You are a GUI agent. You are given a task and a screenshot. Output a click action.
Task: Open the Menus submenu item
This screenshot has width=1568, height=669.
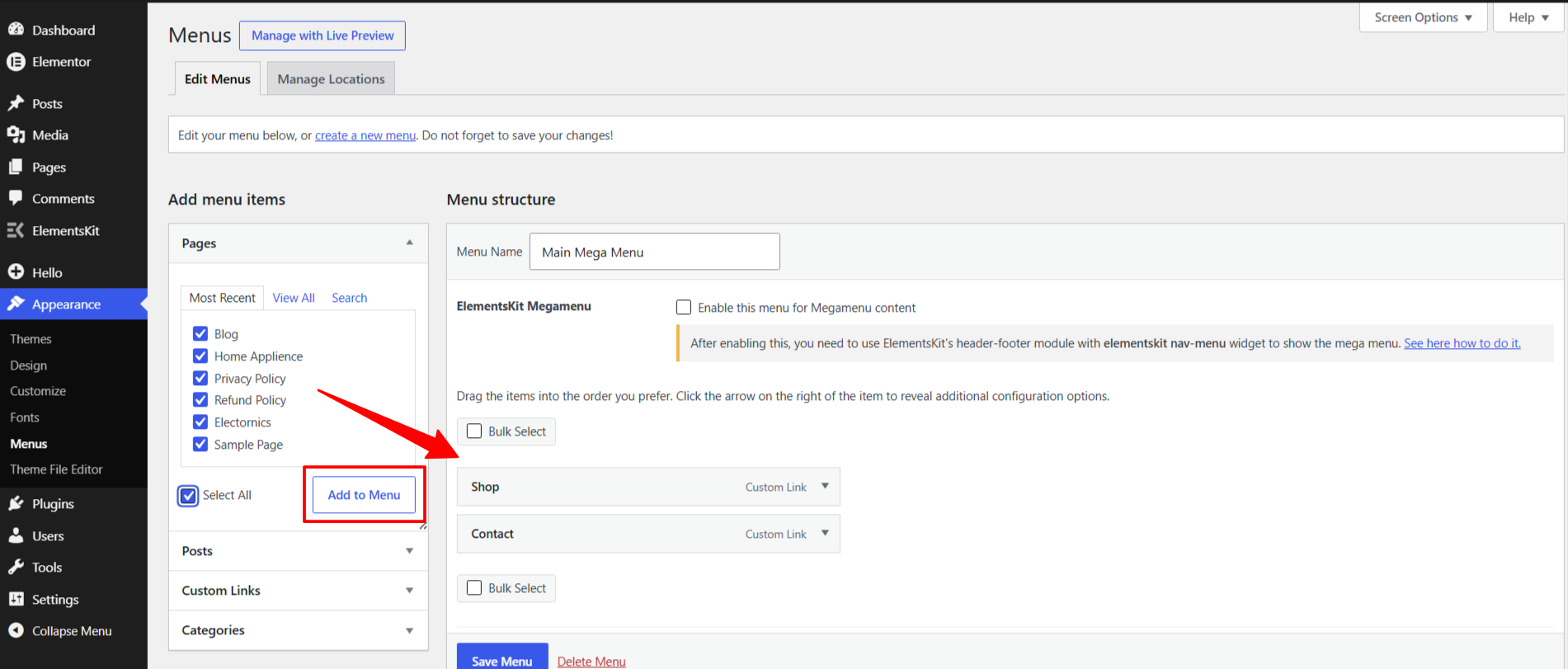coord(29,444)
